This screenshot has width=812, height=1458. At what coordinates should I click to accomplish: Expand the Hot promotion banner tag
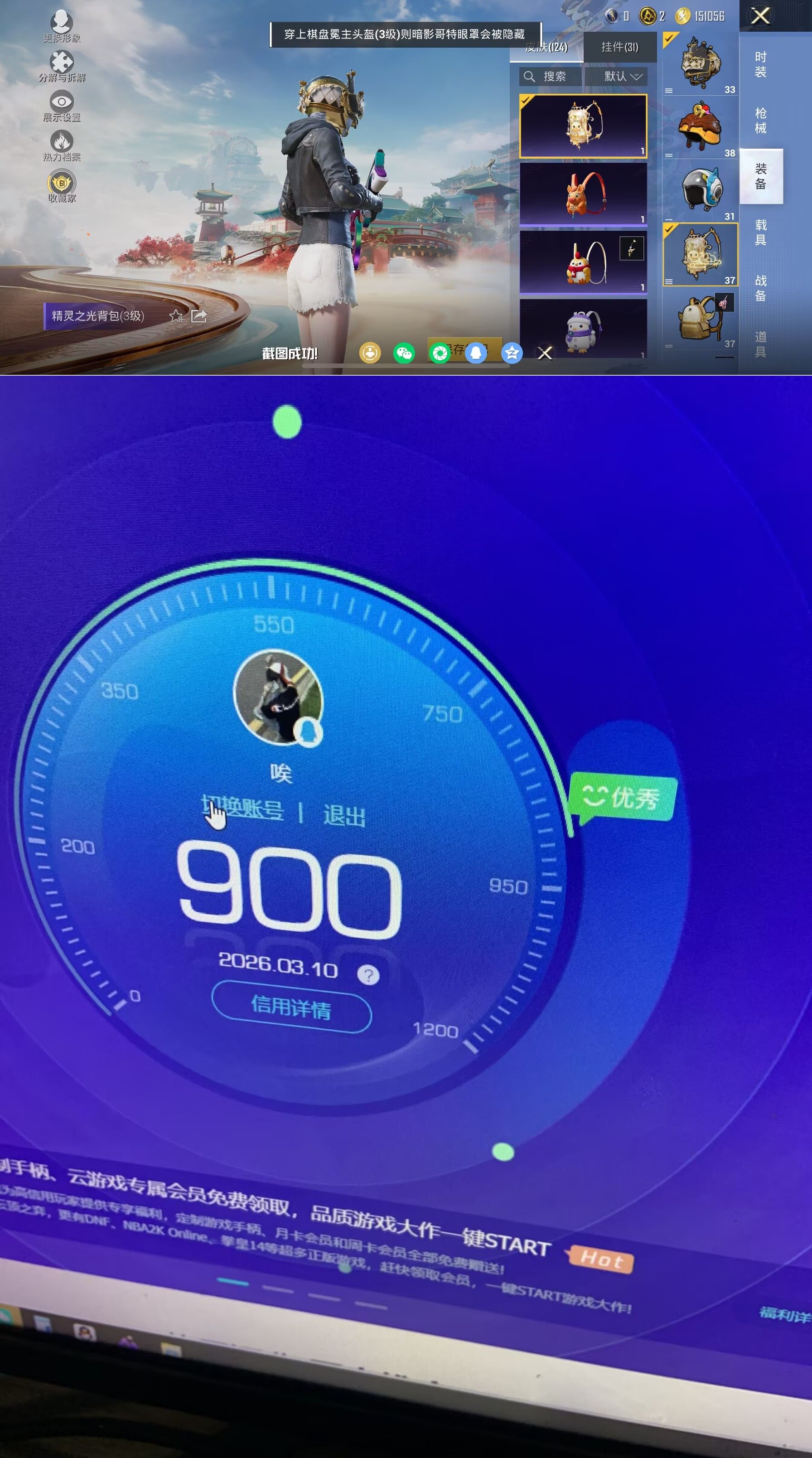coord(601,1260)
